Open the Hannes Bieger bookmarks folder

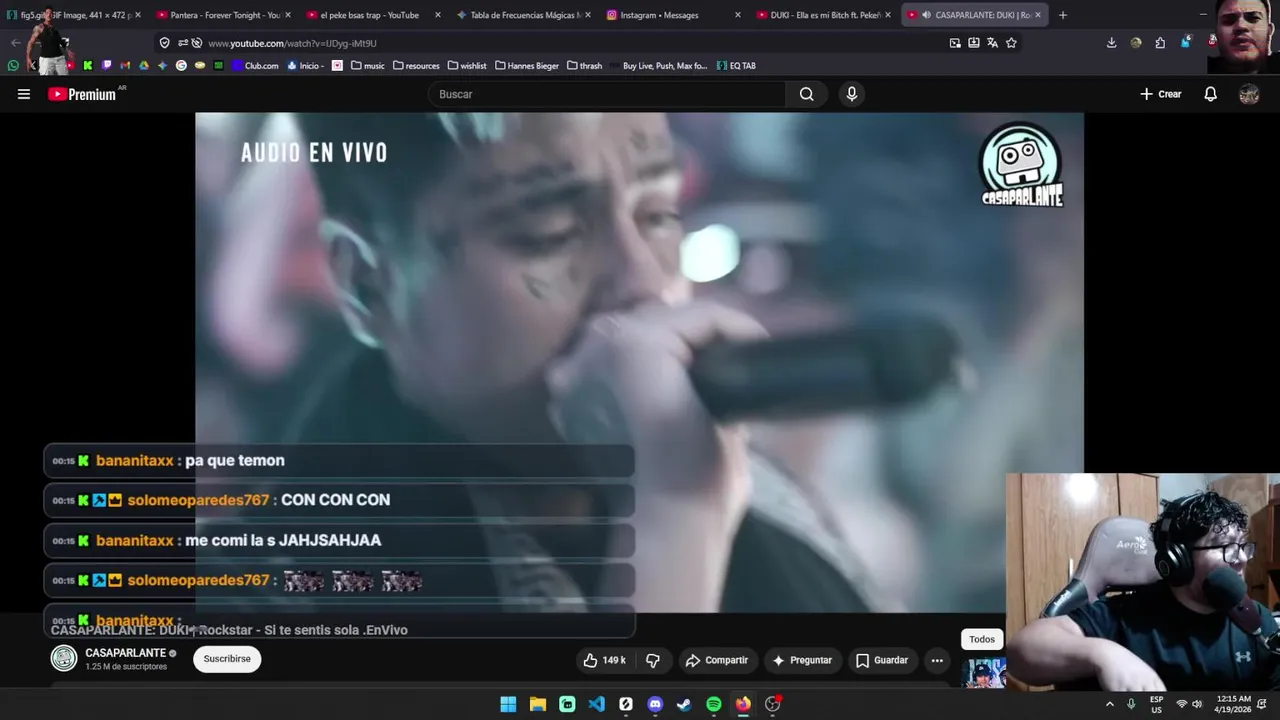pos(527,66)
